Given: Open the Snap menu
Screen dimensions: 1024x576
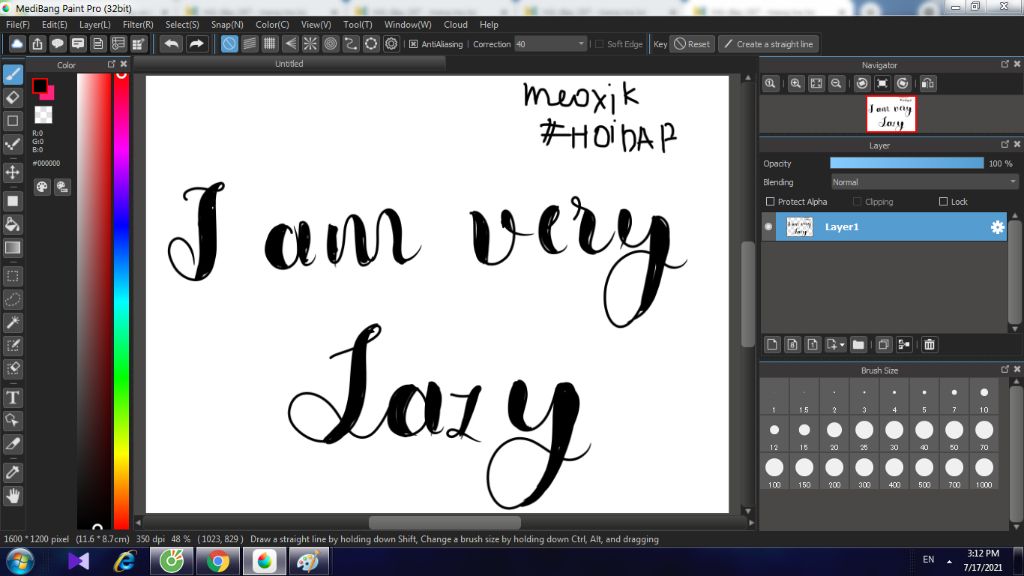Looking at the screenshot, I should pyautogui.click(x=227, y=24).
